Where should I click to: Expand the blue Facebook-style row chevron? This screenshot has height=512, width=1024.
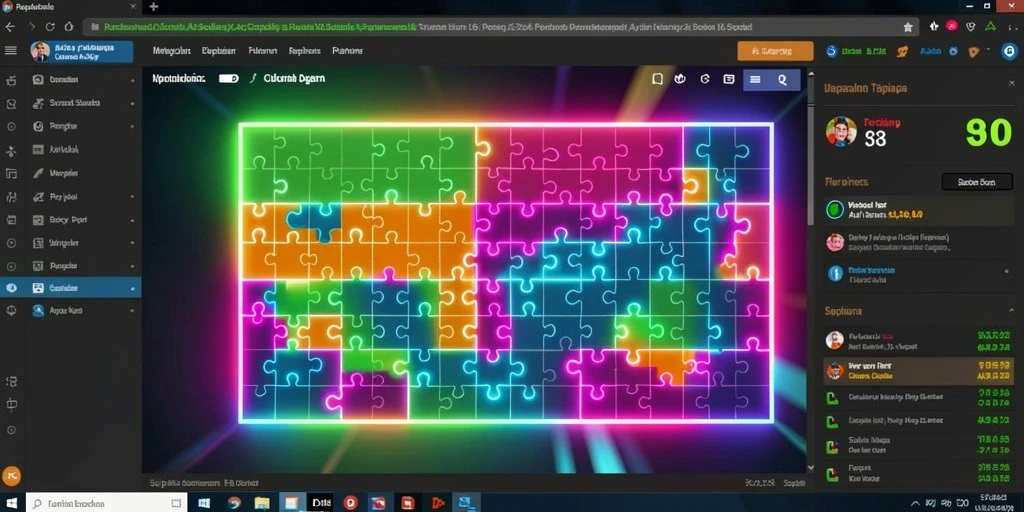click(x=1006, y=272)
